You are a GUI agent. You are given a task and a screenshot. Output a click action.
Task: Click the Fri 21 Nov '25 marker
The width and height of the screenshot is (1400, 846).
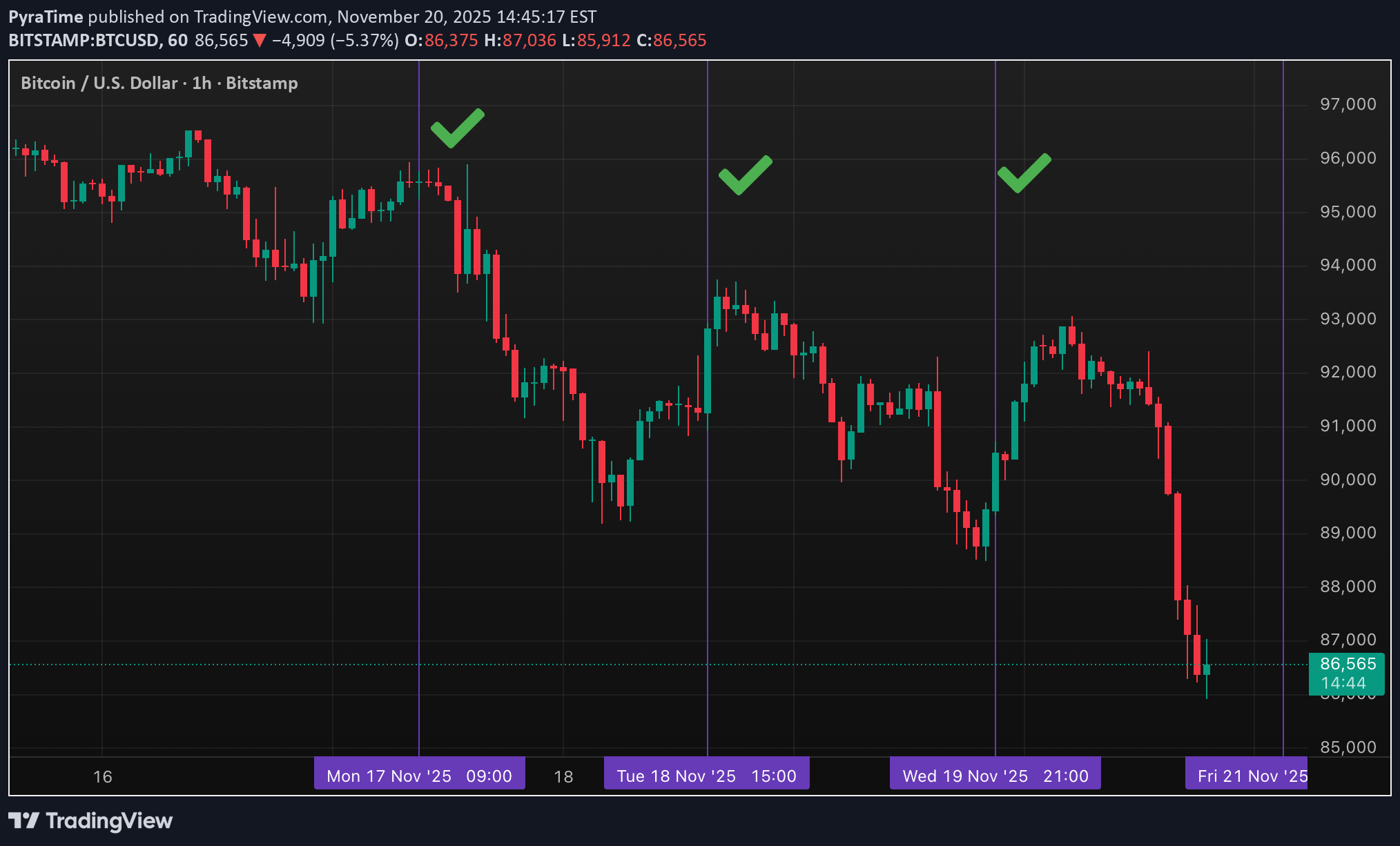coord(1246,775)
